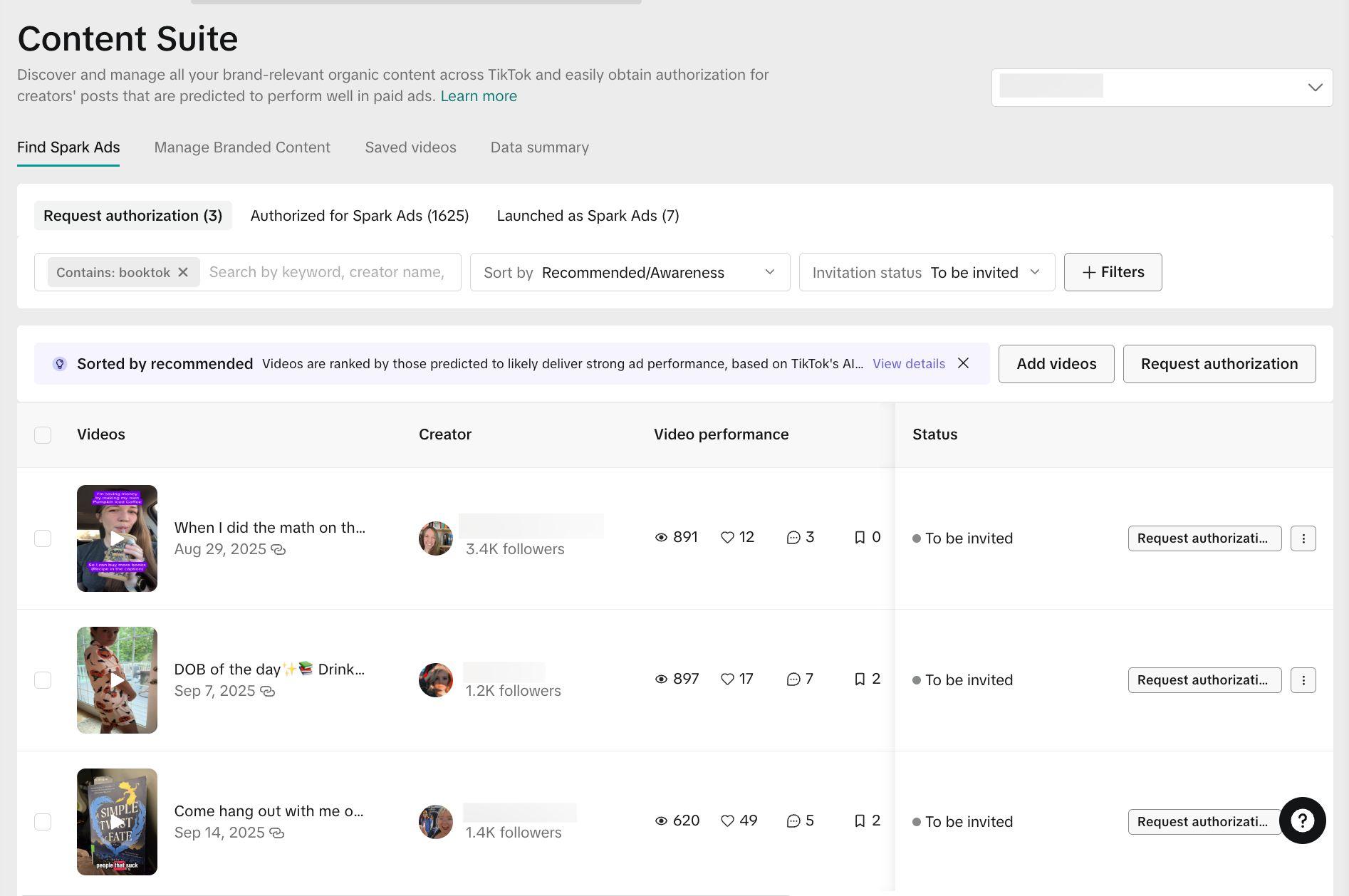Toggle the select-all videos checkbox

[x=43, y=435]
